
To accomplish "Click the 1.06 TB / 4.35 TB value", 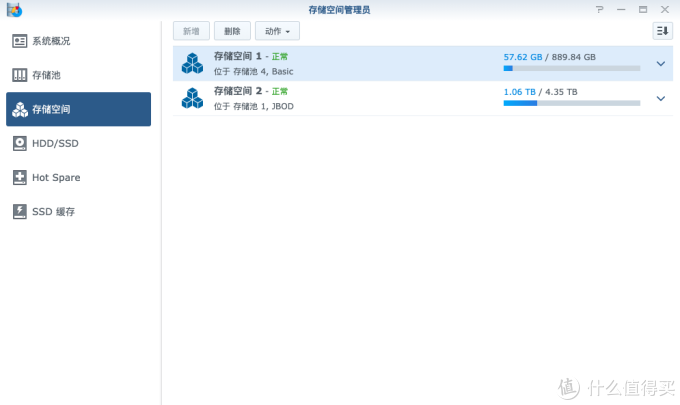I will pos(540,92).
